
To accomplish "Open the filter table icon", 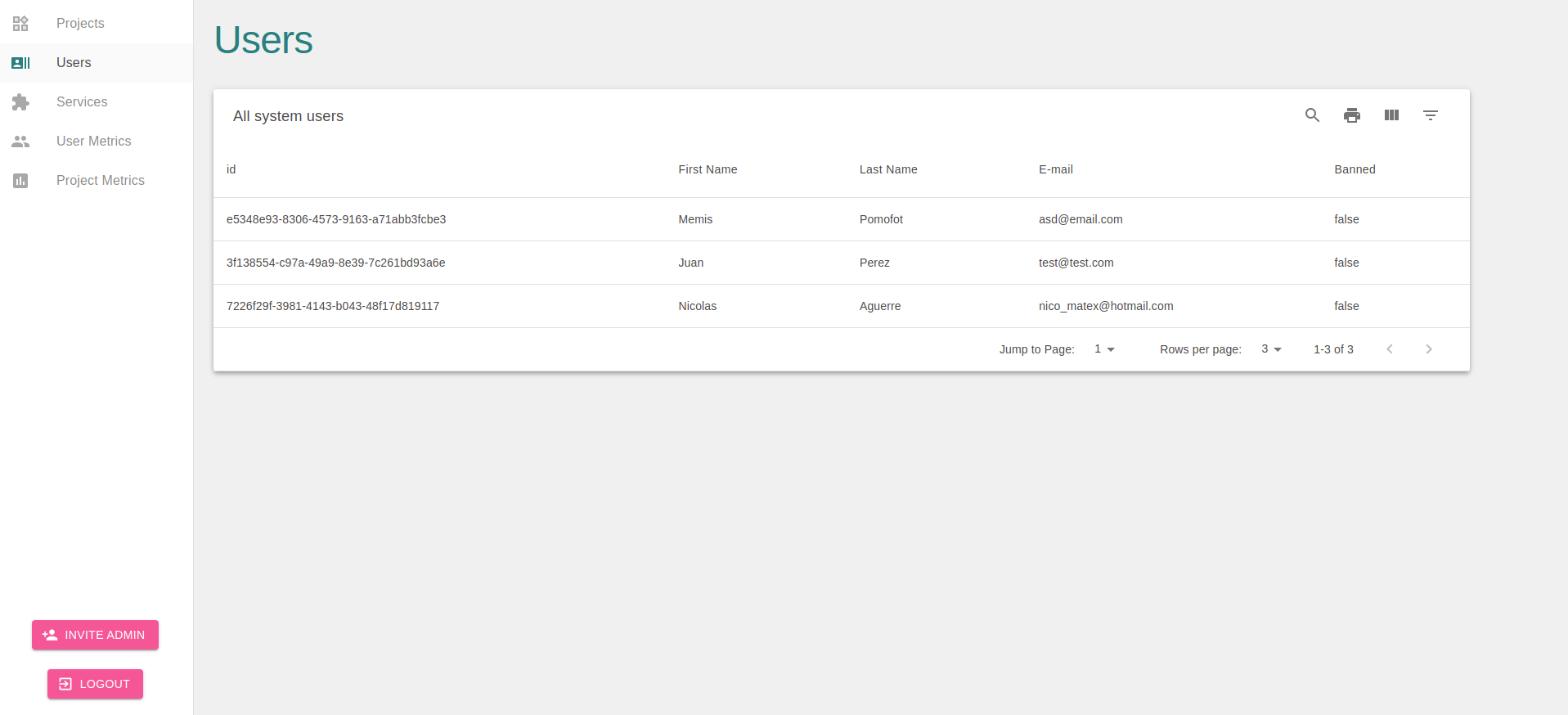I will click(1431, 115).
